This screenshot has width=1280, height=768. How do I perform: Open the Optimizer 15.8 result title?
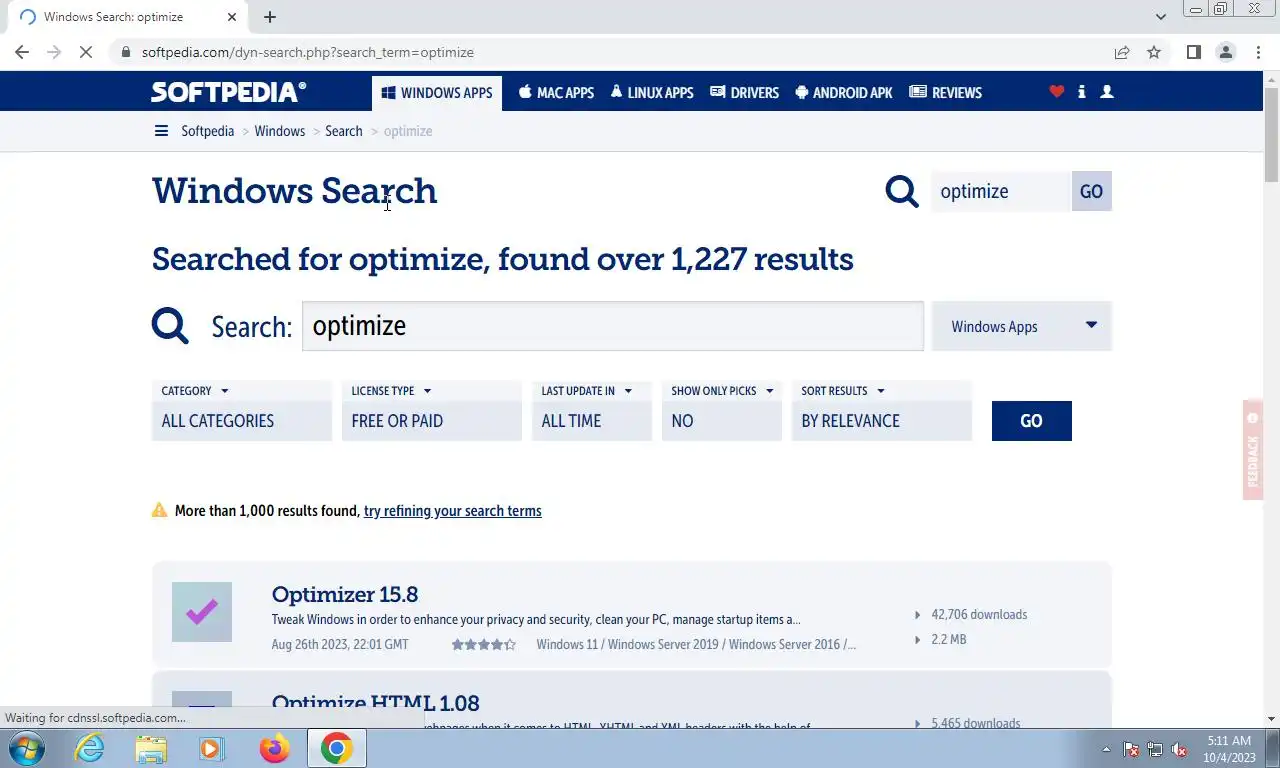click(x=345, y=594)
